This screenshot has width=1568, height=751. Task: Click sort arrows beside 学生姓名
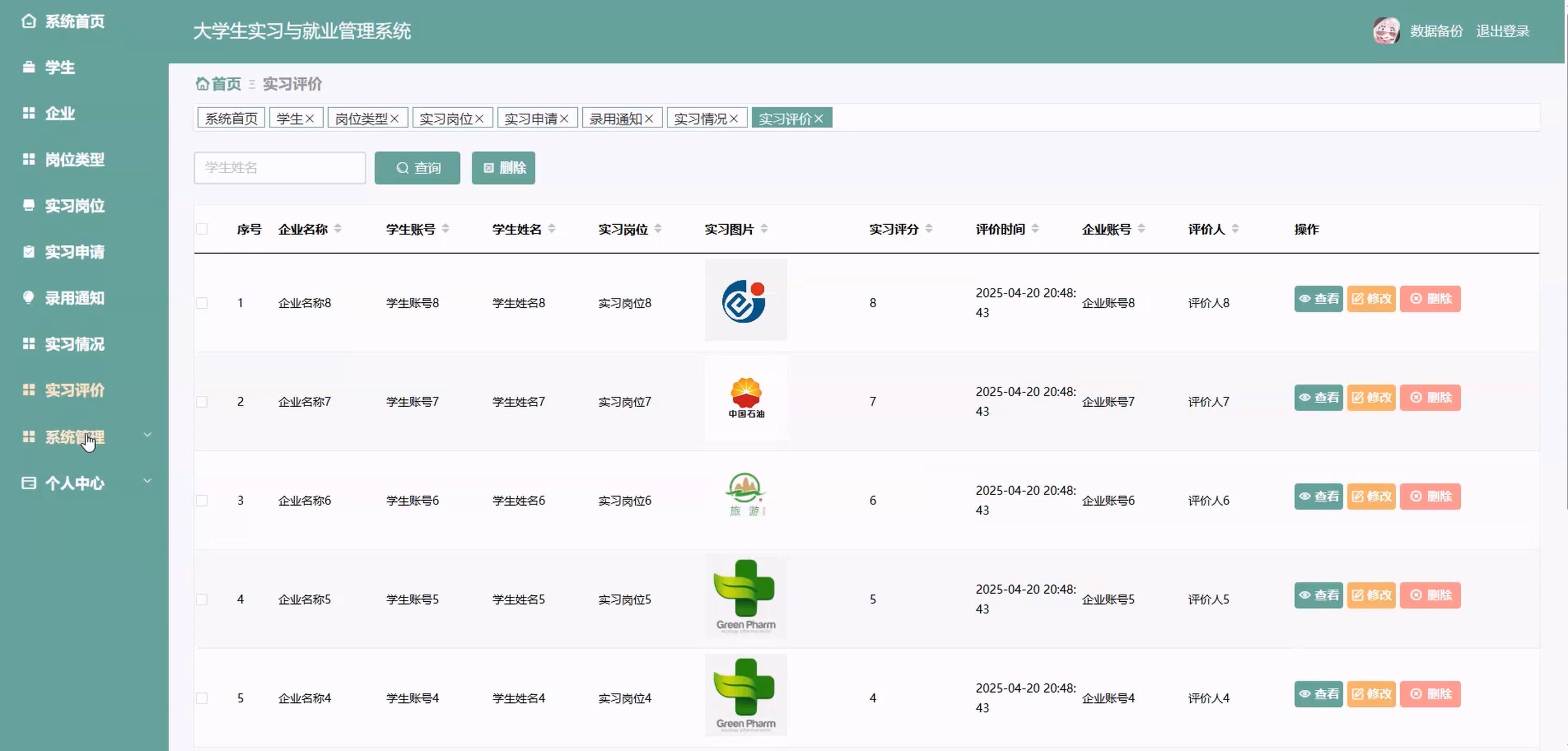pyautogui.click(x=552, y=229)
